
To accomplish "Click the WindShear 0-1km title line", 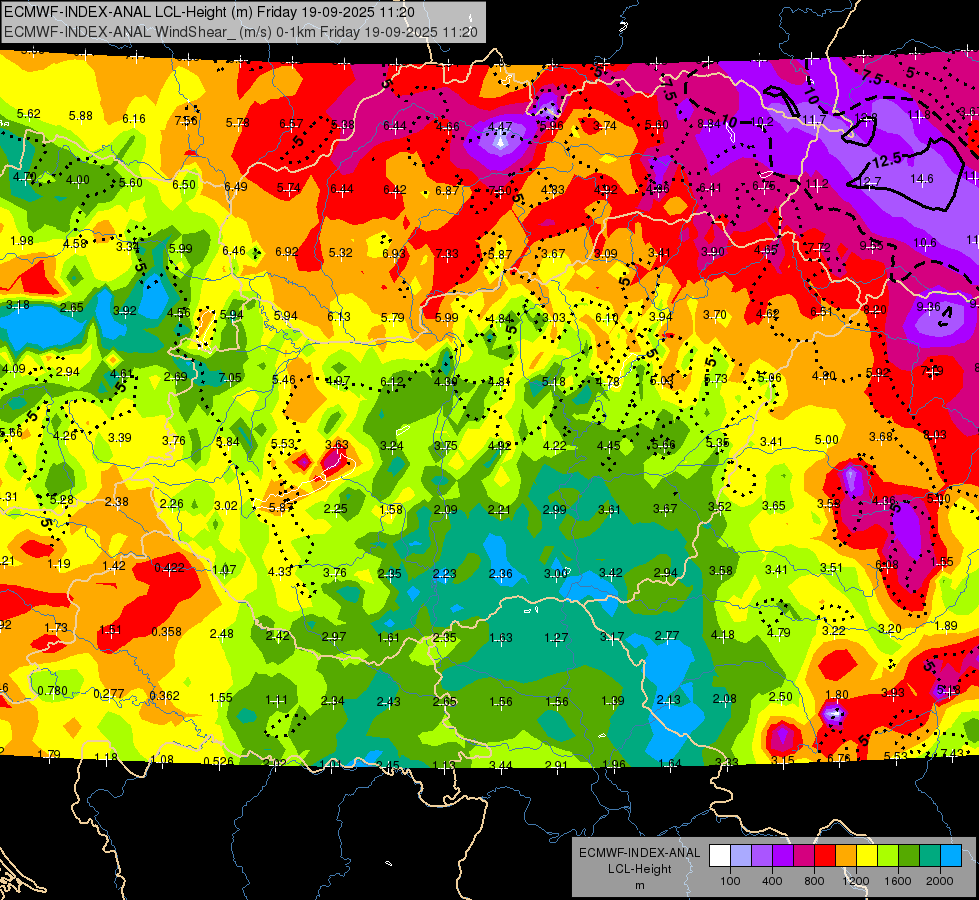I will 240,32.
